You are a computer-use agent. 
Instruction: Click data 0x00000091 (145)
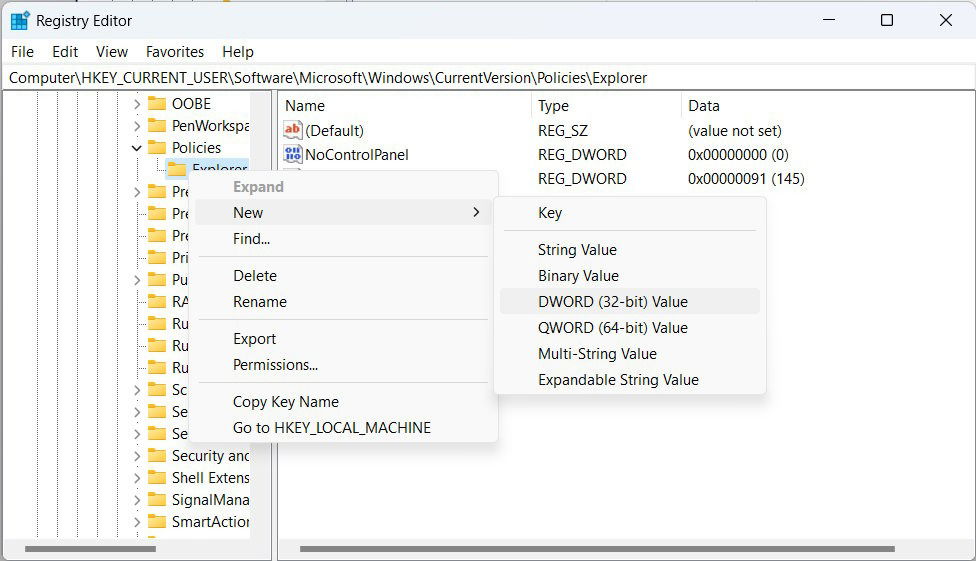point(746,179)
